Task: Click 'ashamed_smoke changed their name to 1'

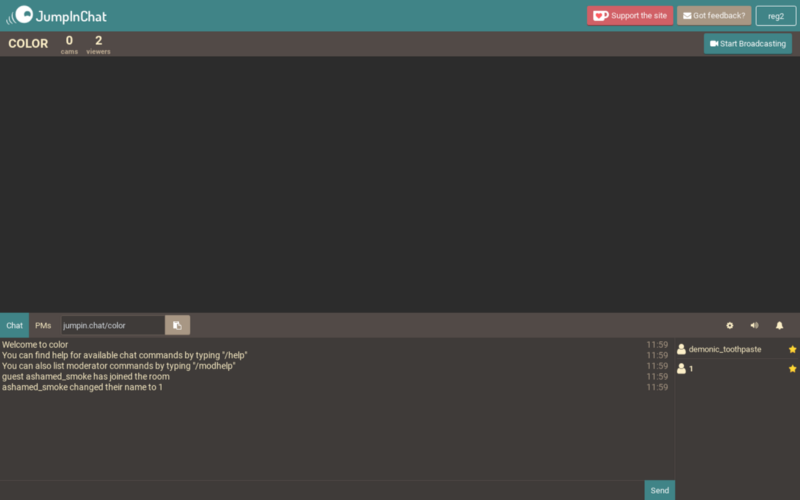Action: 82,388
